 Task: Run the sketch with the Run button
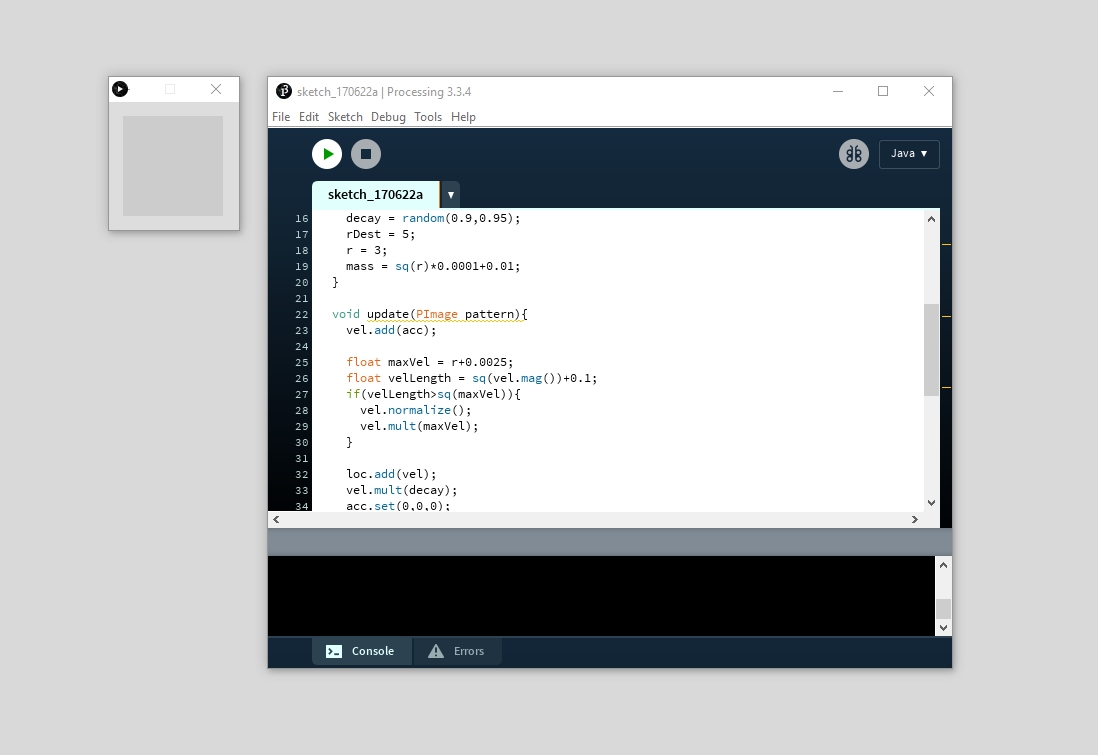coord(327,154)
